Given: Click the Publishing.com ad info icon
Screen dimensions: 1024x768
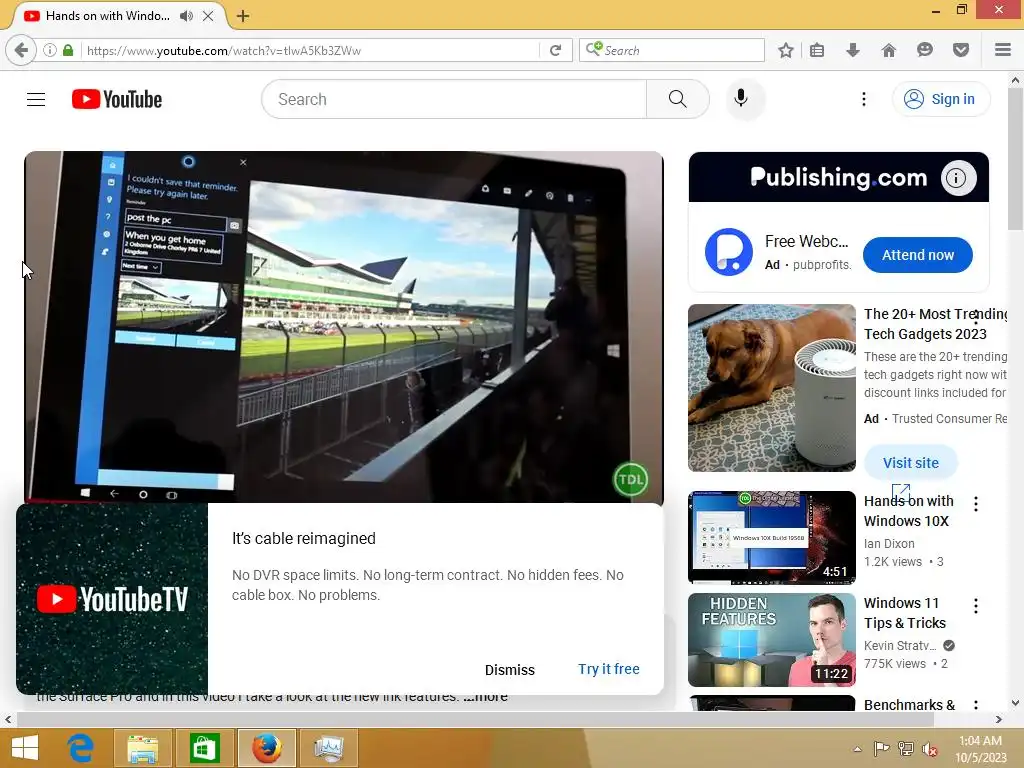Looking at the screenshot, I should point(957,178).
